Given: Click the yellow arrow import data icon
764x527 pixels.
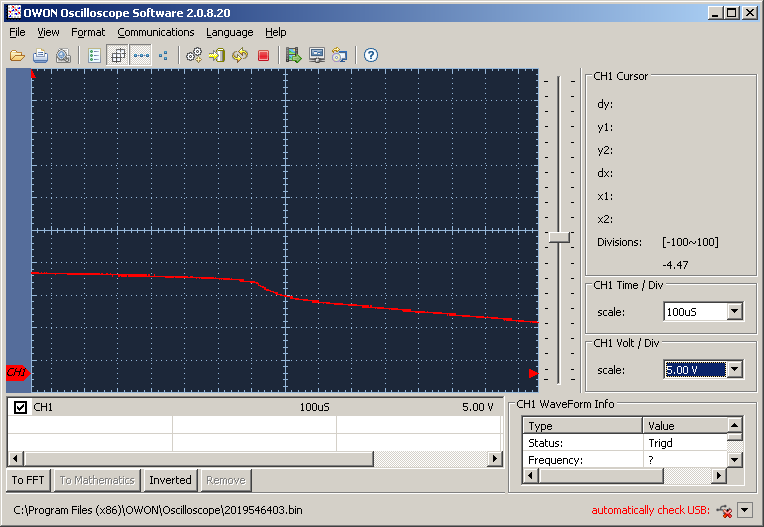Looking at the screenshot, I should pos(217,56).
